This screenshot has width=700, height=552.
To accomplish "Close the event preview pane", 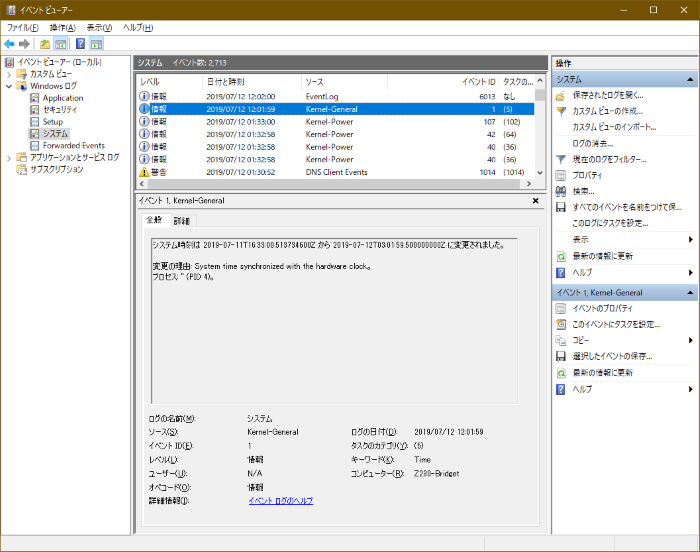I will point(535,201).
